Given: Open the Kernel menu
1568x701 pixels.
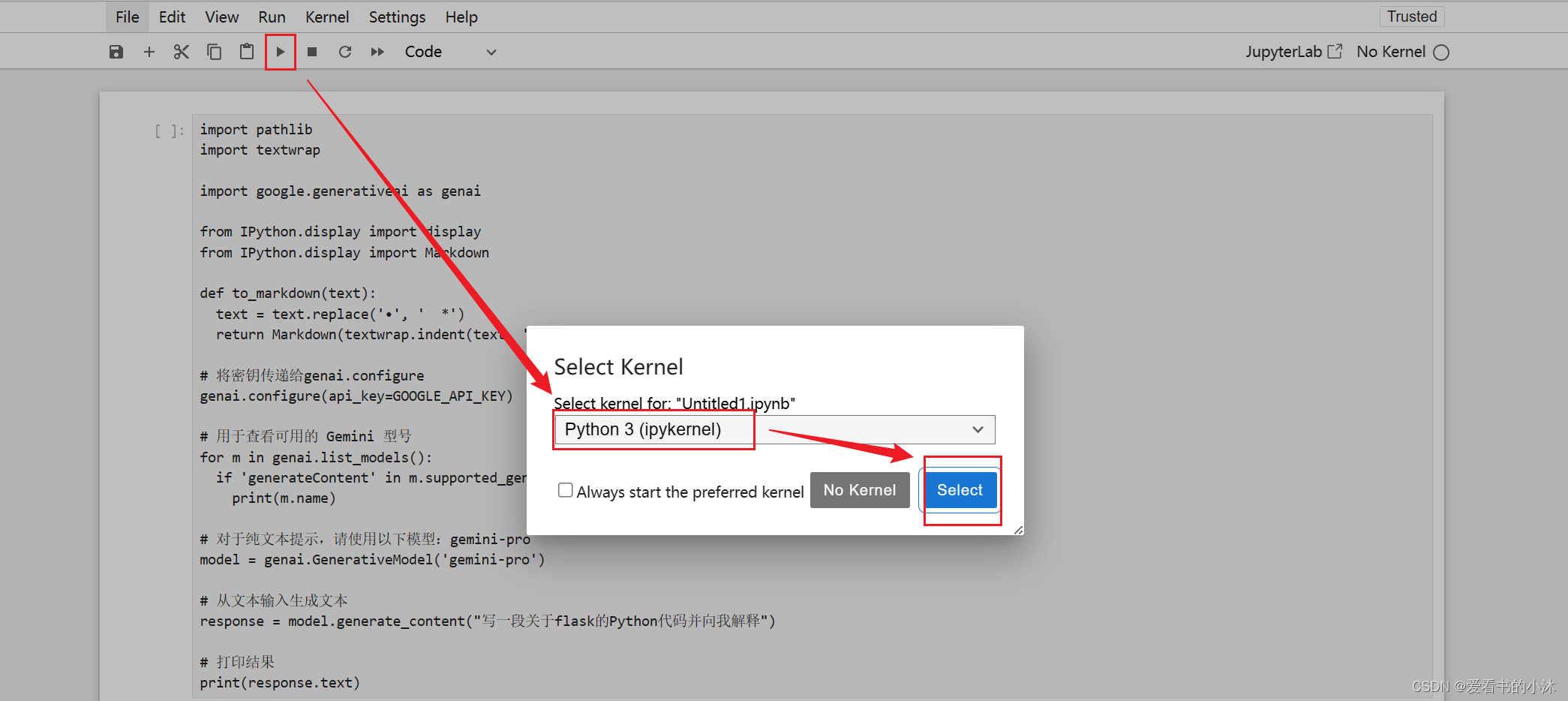Looking at the screenshot, I should [x=327, y=17].
